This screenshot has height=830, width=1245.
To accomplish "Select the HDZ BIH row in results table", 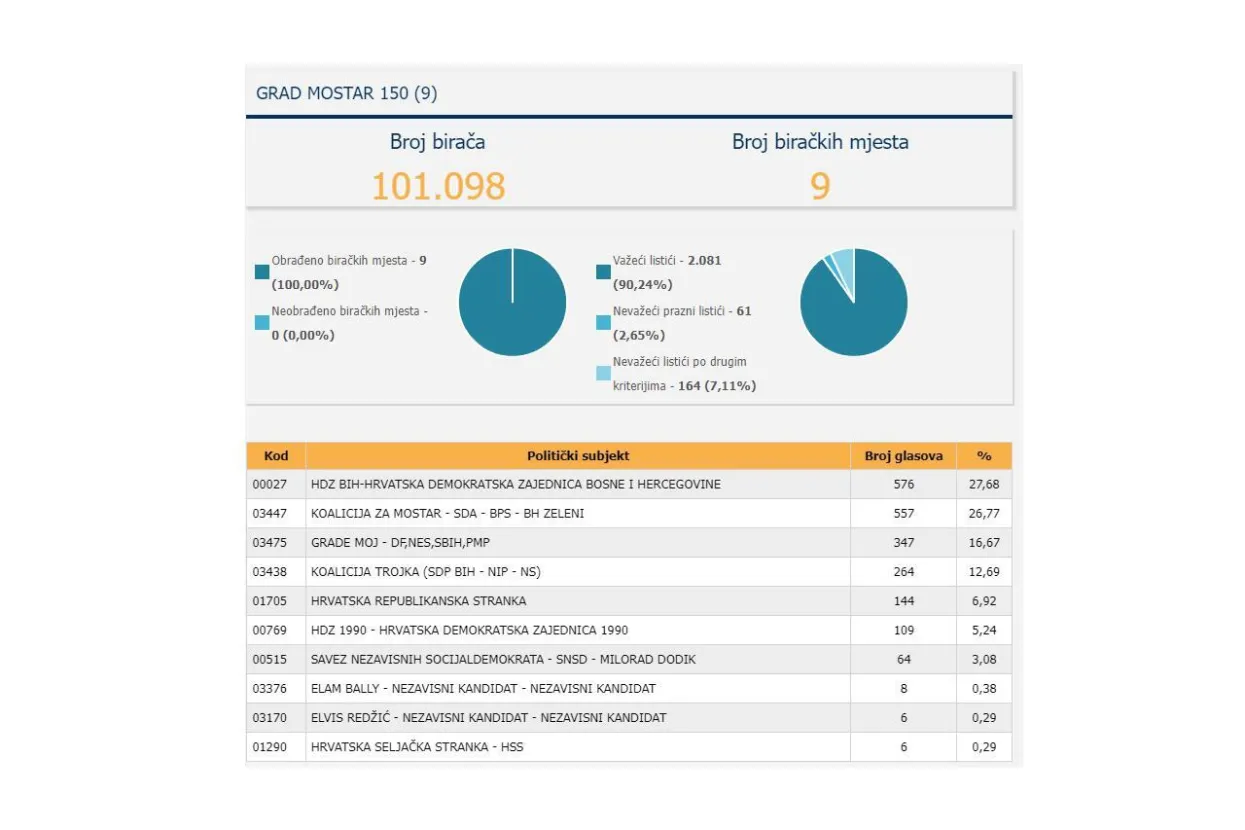I will pos(515,484).
